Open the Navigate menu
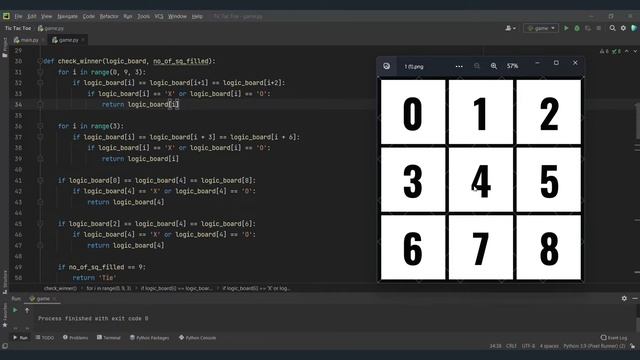This screenshot has width=640, height=360. click(67, 16)
